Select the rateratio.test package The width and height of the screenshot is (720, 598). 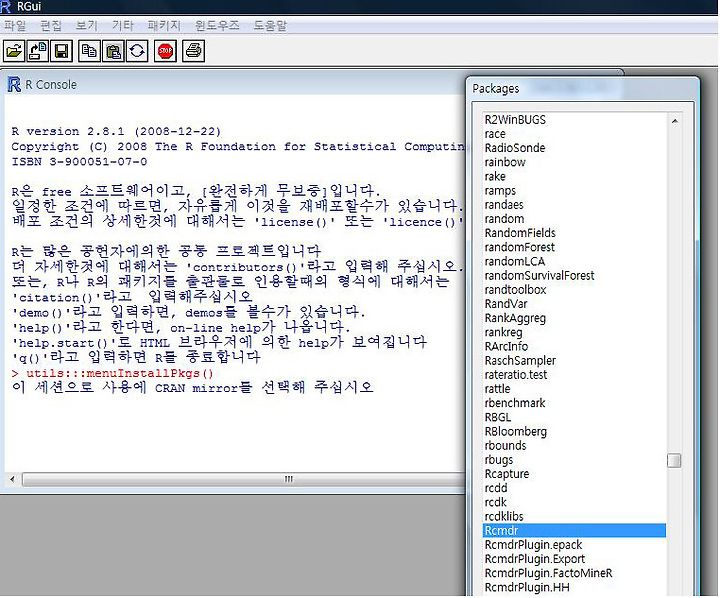(x=574, y=375)
